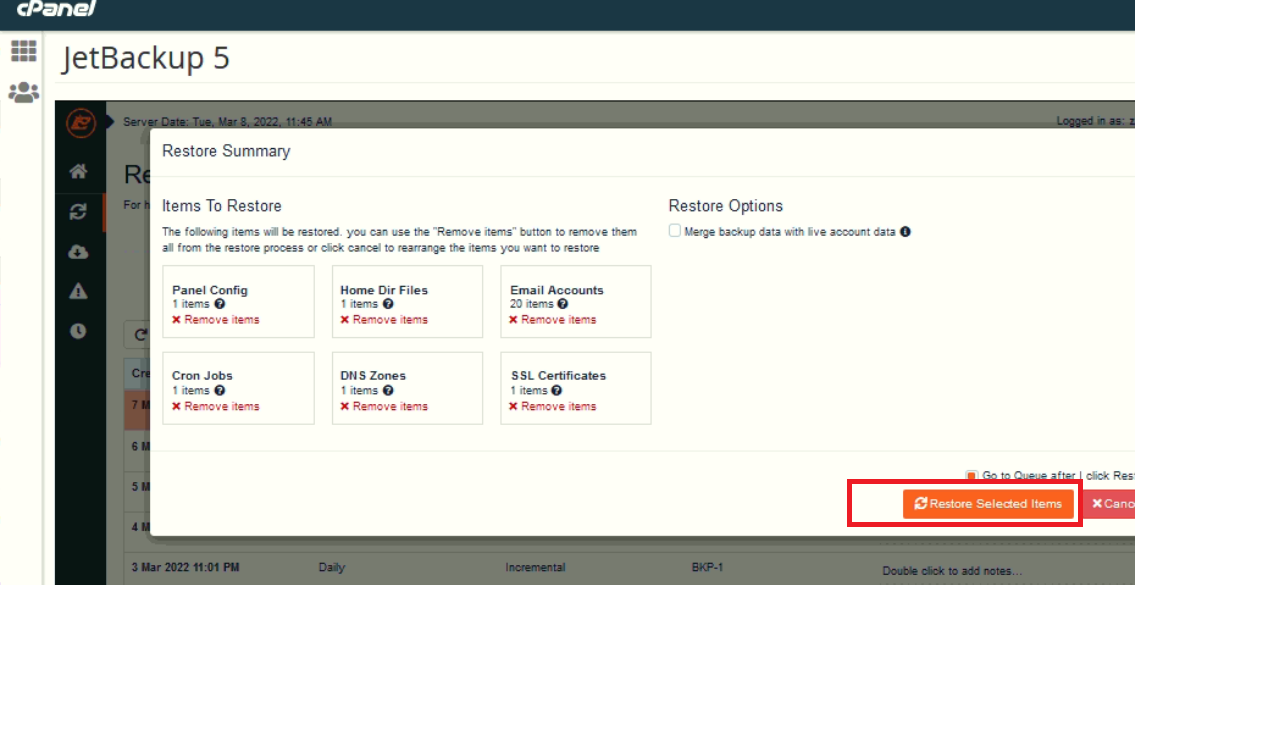The image size is (1288, 737).
Task: Click refresh button behind dialog
Action: 141,335
